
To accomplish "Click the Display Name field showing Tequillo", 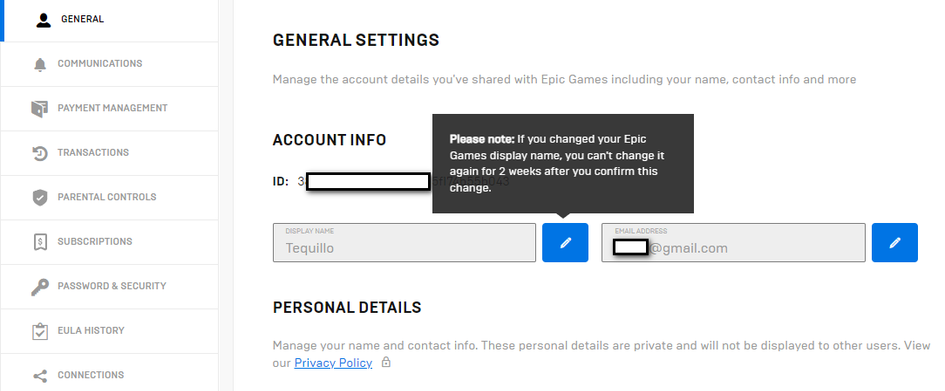I will (x=404, y=243).
